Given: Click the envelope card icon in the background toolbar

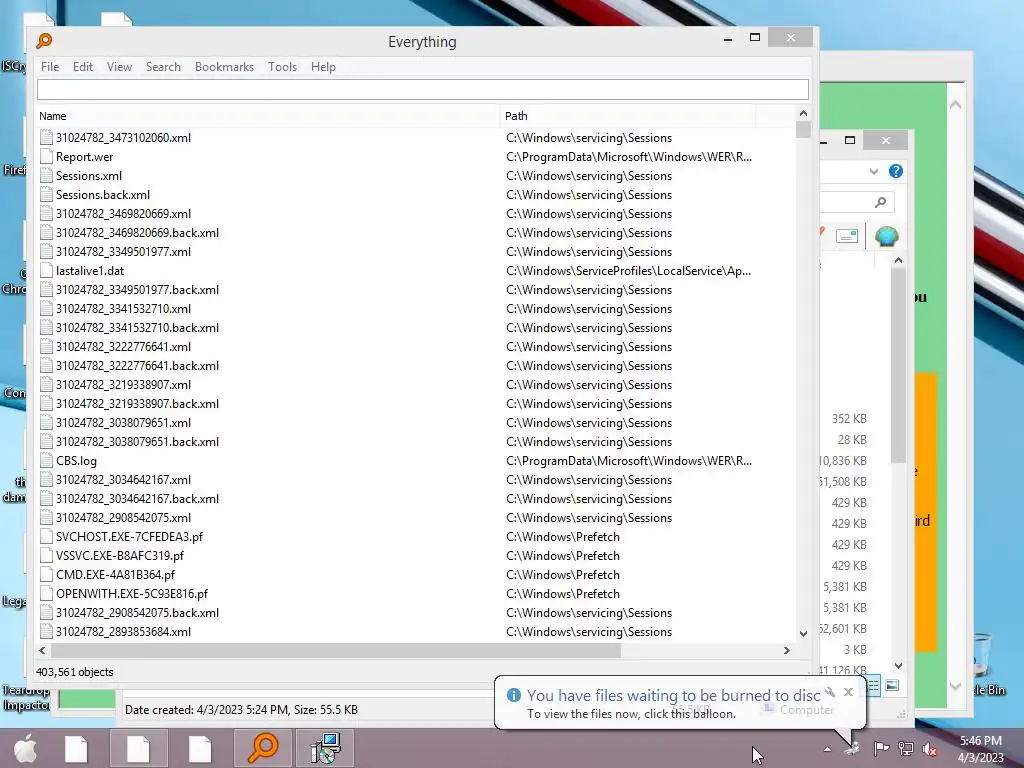Looking at the screenshot, I should point(847,236).
